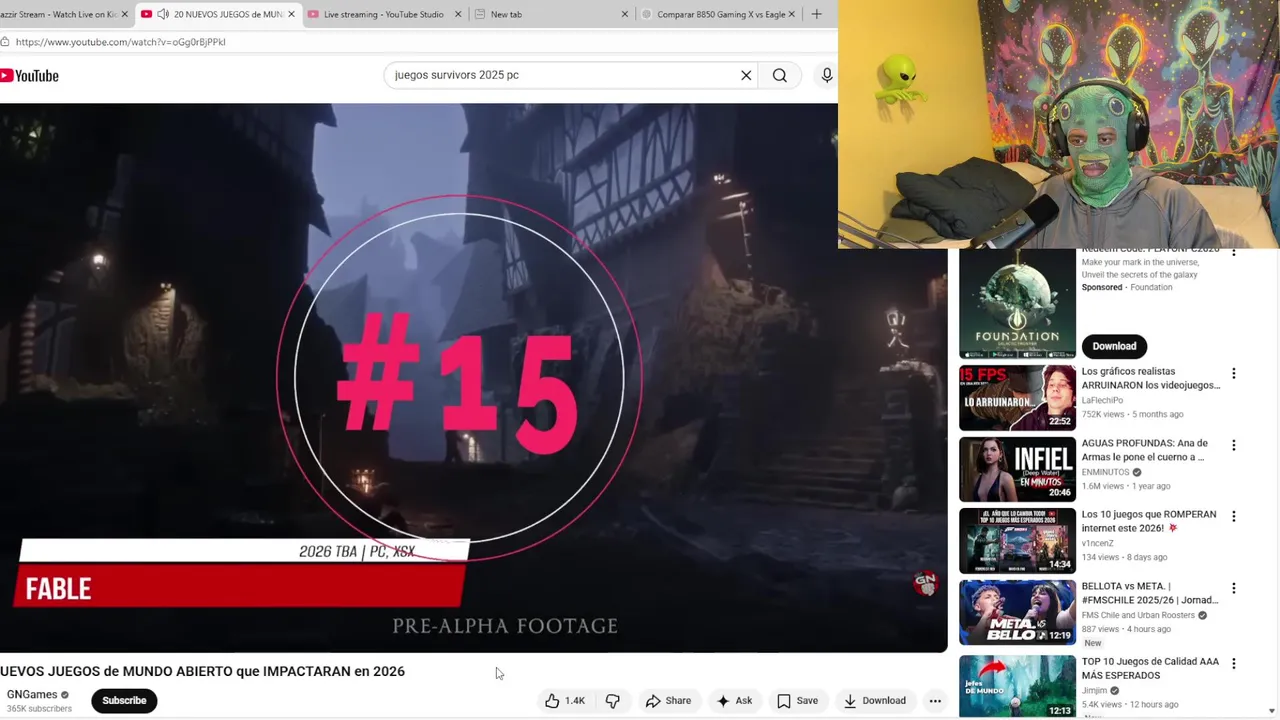This screenshot has height=720, width=1280.
Task: Open the 'LO ARRUINARON' 22:52 video thumbnail
Action: coord(1017,398)
